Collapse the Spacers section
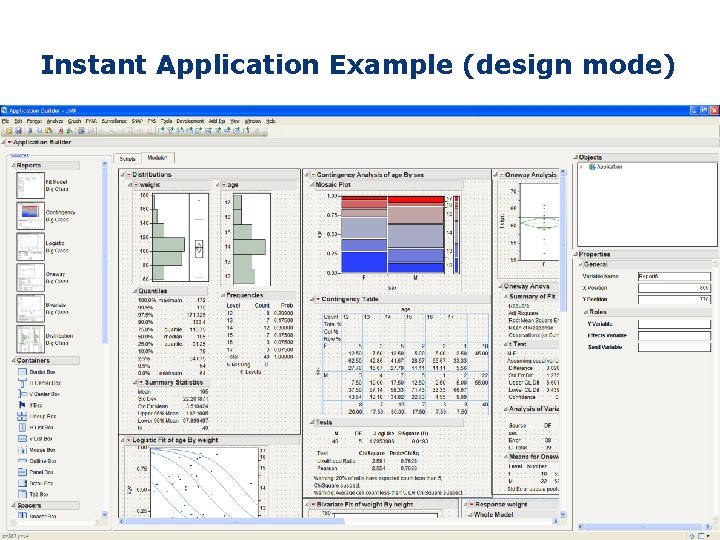Screen dimensions: 720x540 (13, 506)
